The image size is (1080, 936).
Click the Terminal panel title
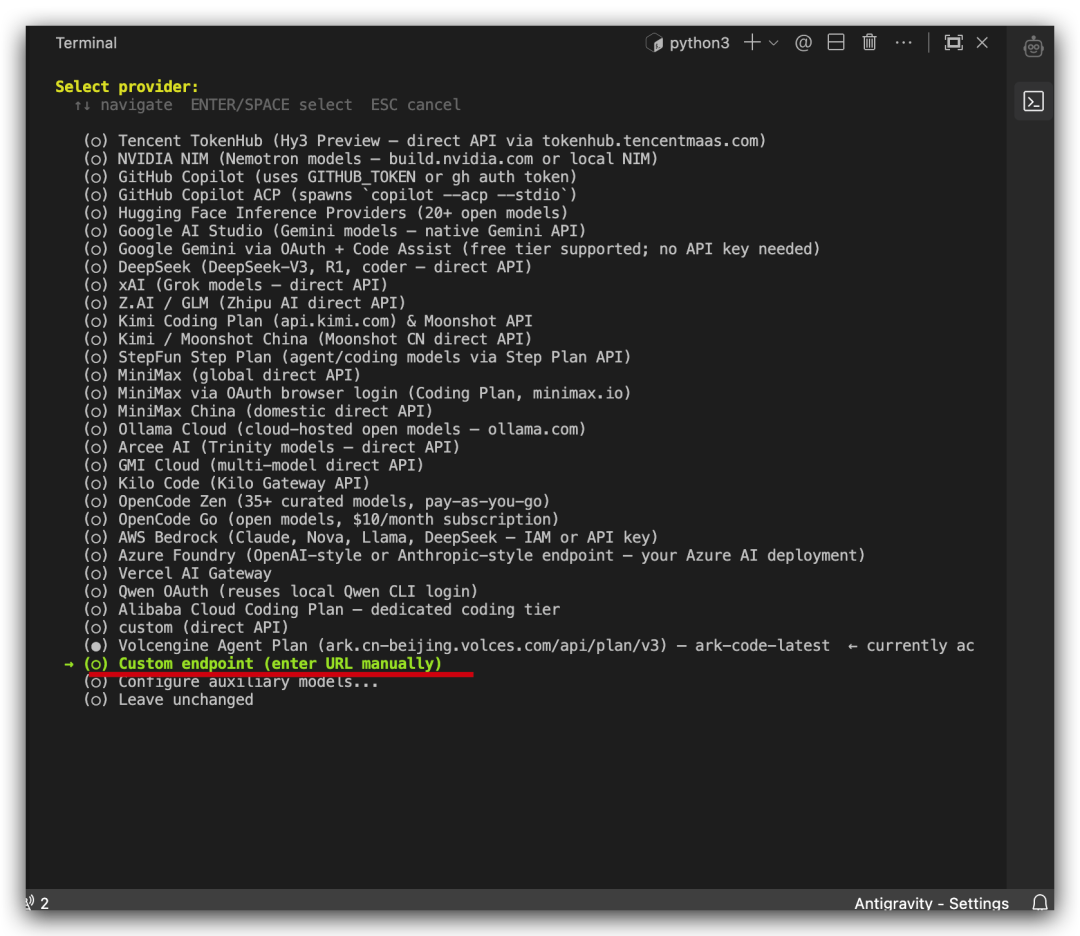coord(86,43)
